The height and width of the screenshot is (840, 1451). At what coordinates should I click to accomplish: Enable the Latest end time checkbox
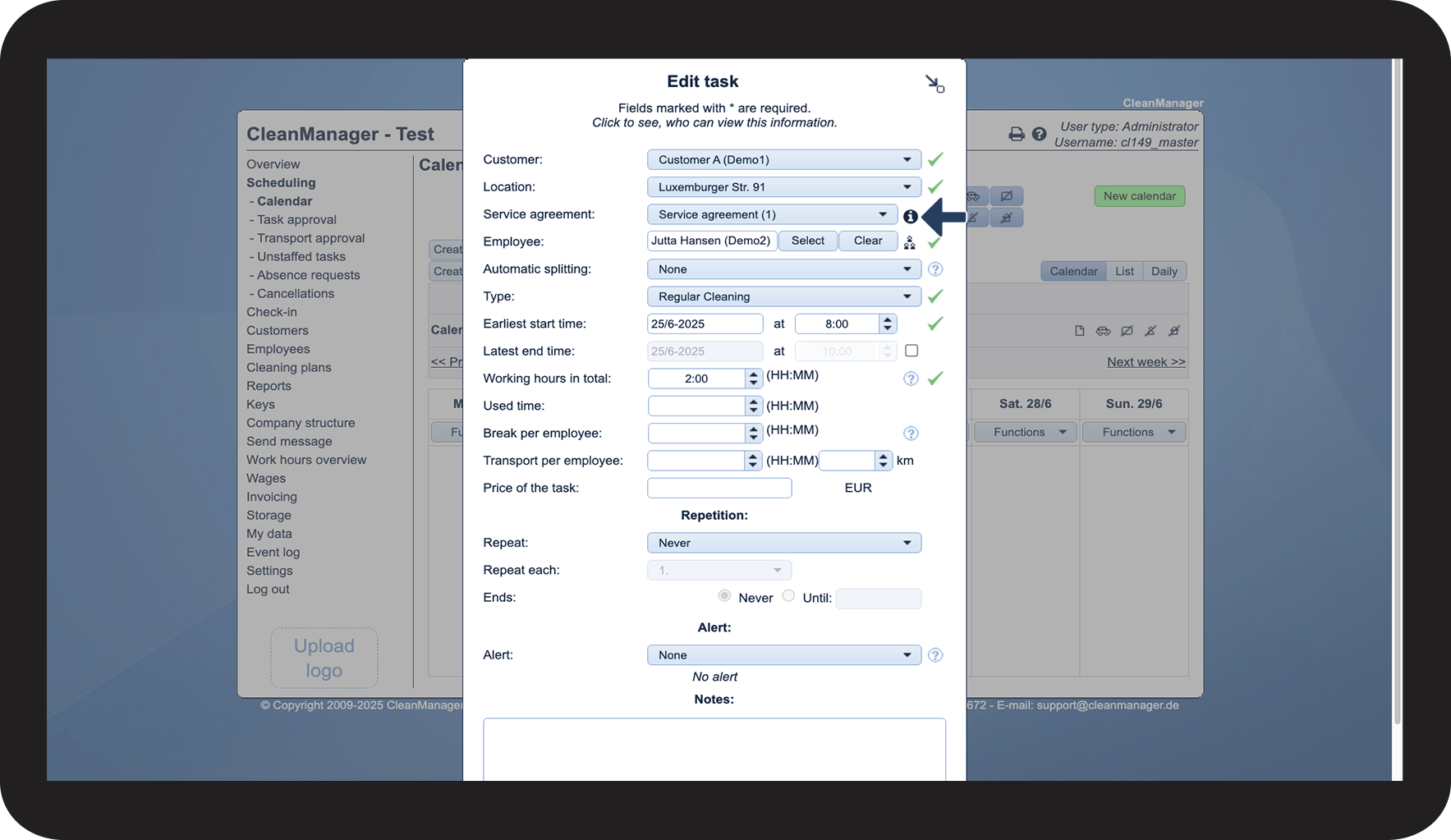click(911, 351)
